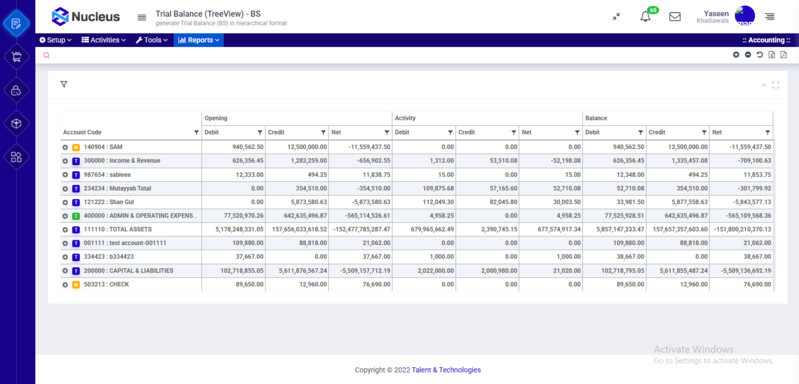Follow the Talent & Technologies link
This screenshot has width=799, height=384.
click(446, 370)
